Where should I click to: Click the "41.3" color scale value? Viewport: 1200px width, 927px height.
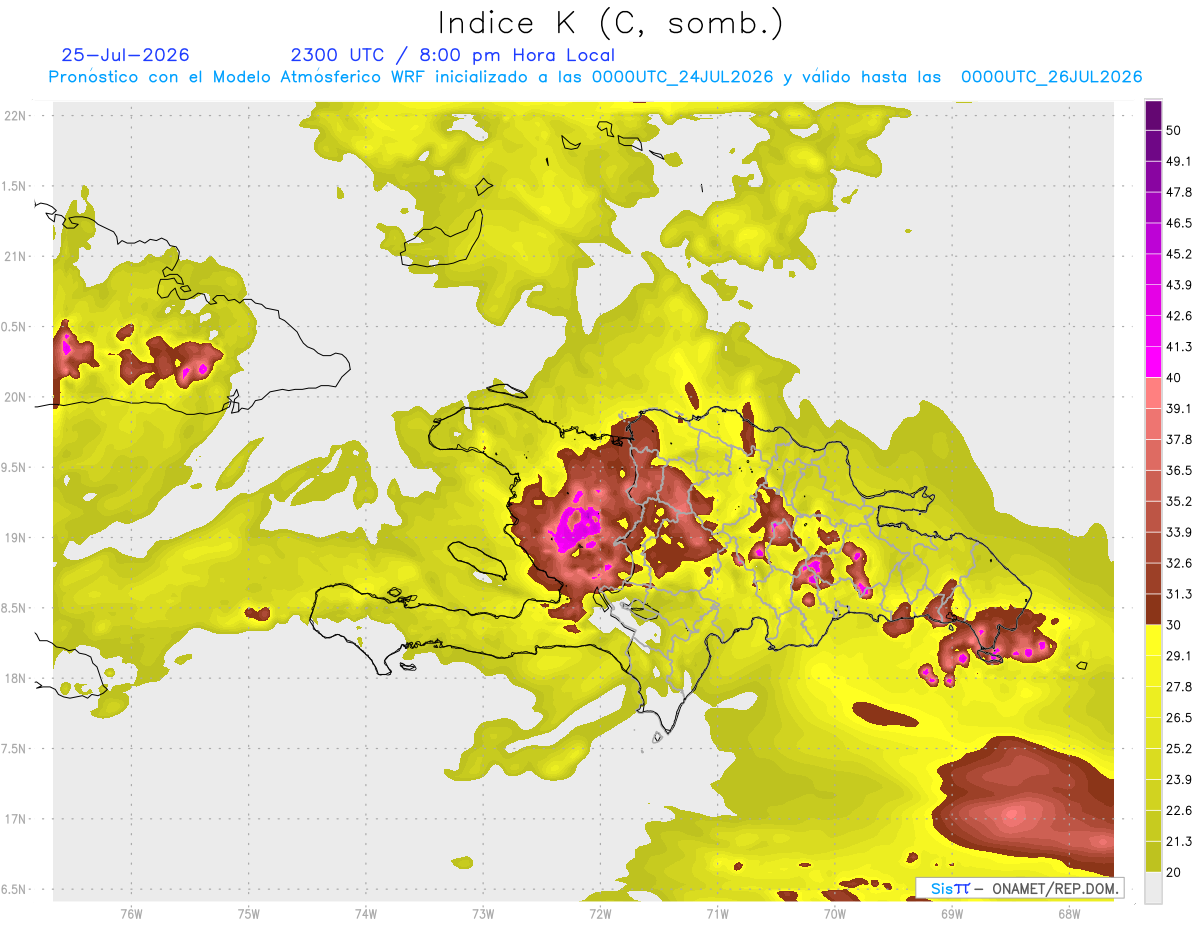point(1179,347)
